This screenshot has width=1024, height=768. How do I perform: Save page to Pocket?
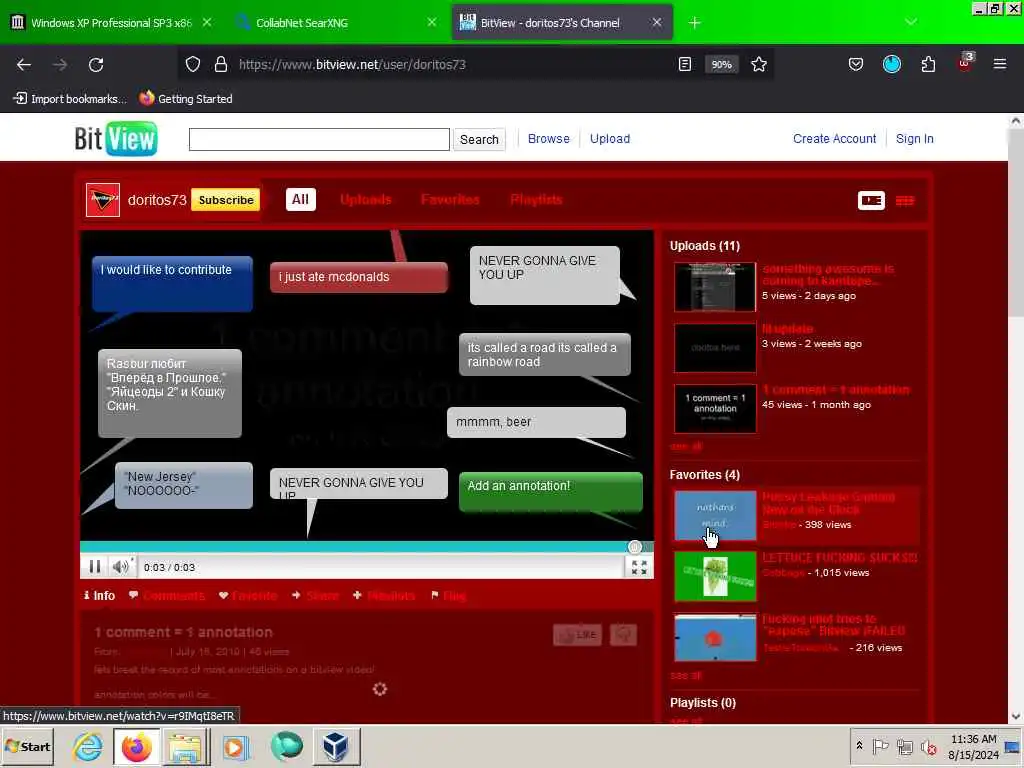pyautogui.click(x=856, y=64)
